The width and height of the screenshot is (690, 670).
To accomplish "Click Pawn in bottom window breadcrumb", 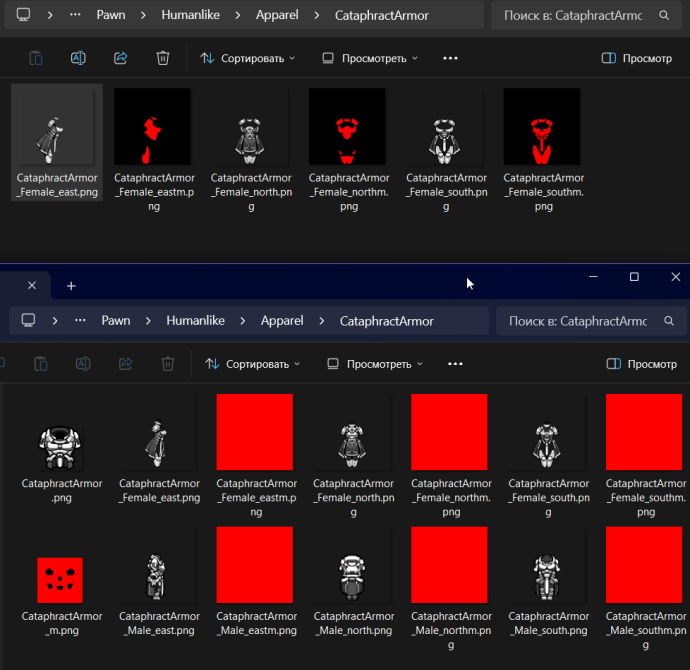I will coord(116,321).
